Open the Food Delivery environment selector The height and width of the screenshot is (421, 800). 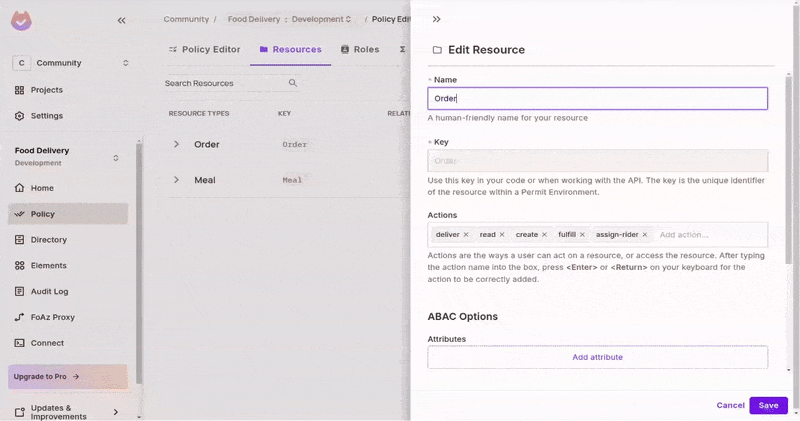coord(70,156)
